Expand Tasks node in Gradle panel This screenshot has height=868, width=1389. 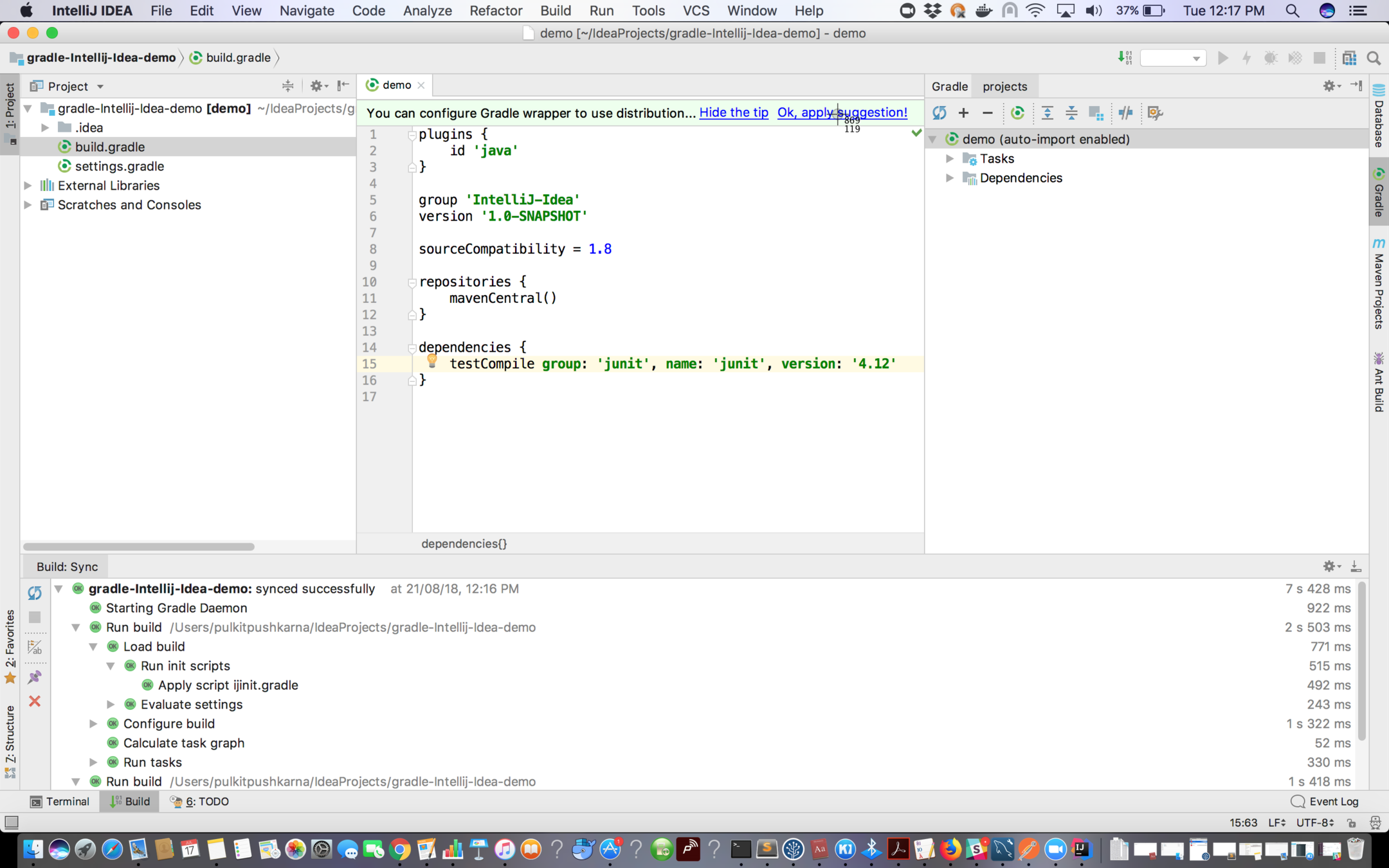(950, 158)
